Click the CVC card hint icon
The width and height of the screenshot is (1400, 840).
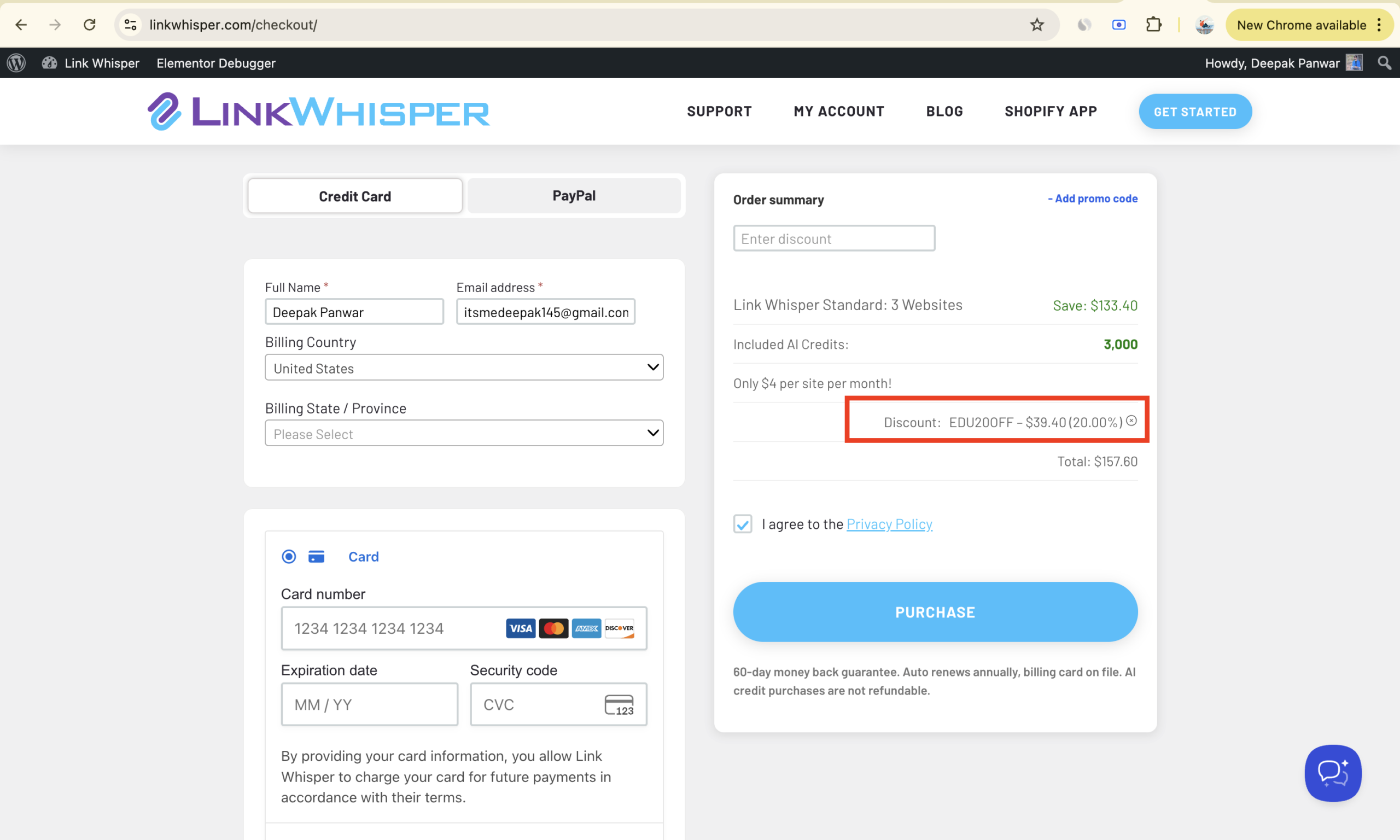pos(619,705)
